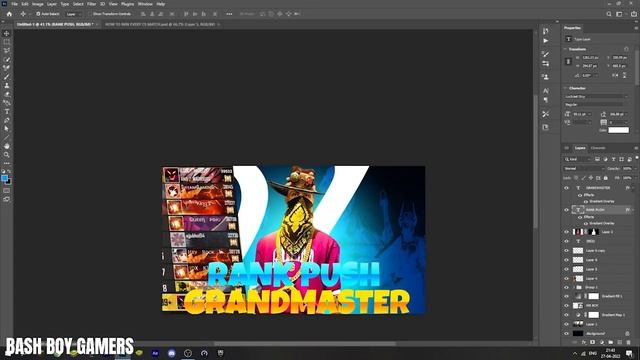This screenshot has height=360, width=640.
Task: Switch to the Channels tab
Action: coord(598,148)
